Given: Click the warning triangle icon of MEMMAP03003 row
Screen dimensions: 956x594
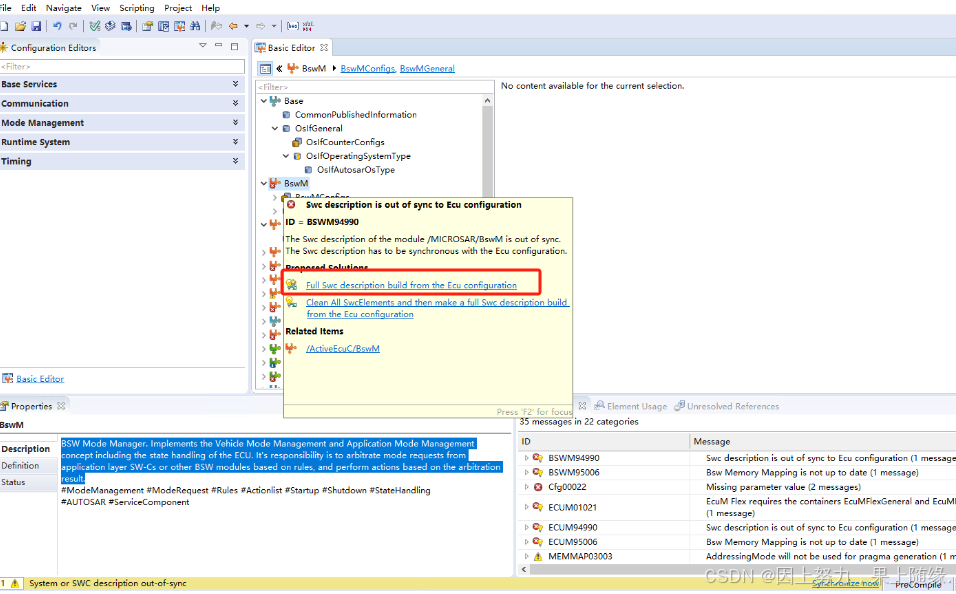Looking at the screenshot, I should (x=538, y=557).
